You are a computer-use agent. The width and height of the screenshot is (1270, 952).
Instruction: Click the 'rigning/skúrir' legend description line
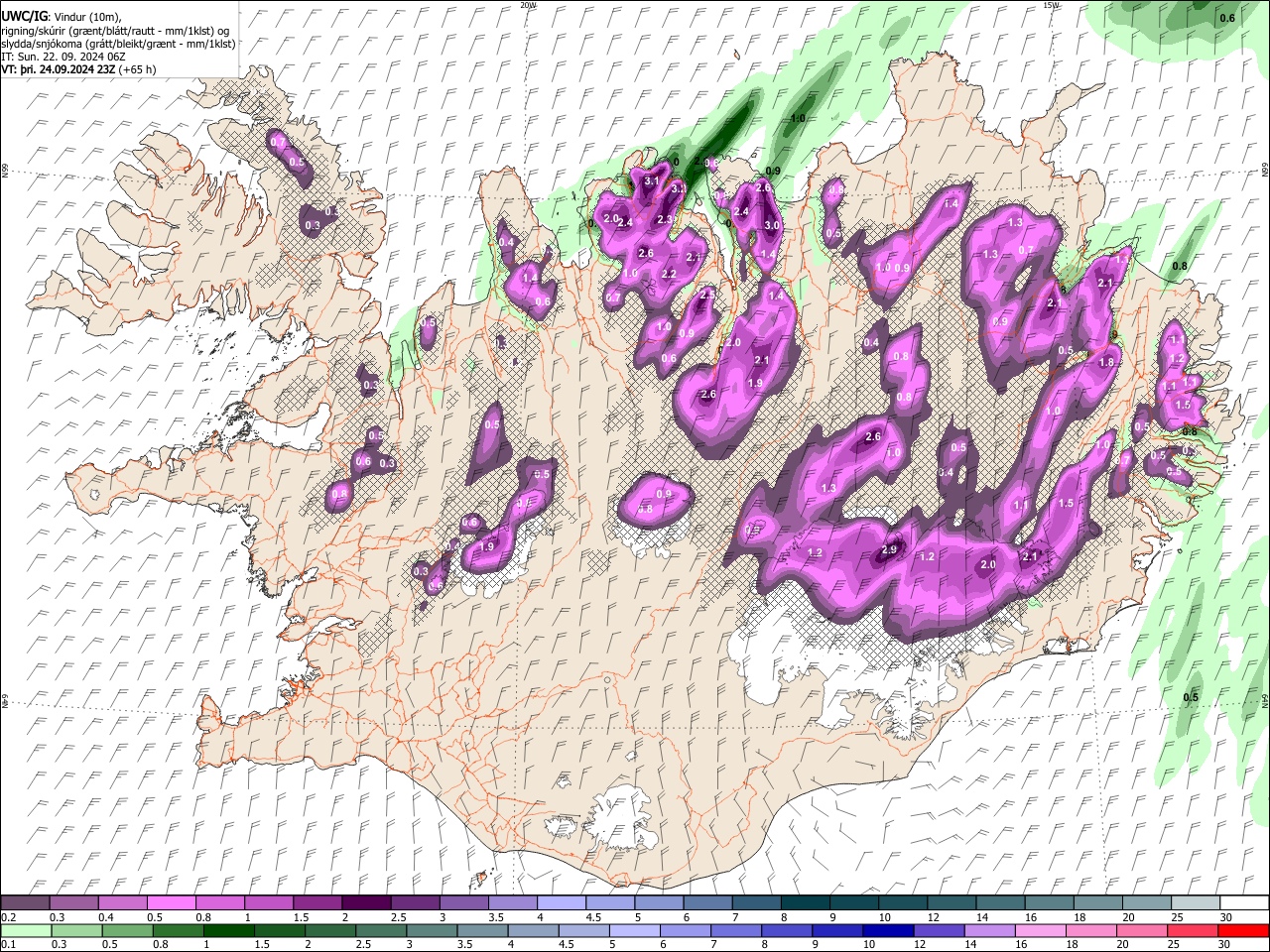click(x=116, y=31)
